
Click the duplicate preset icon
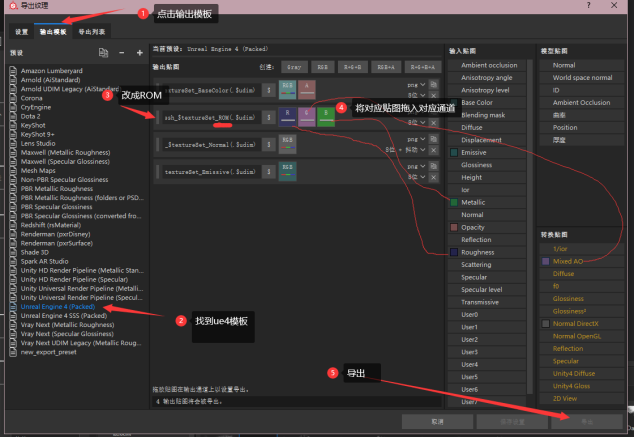104,52
